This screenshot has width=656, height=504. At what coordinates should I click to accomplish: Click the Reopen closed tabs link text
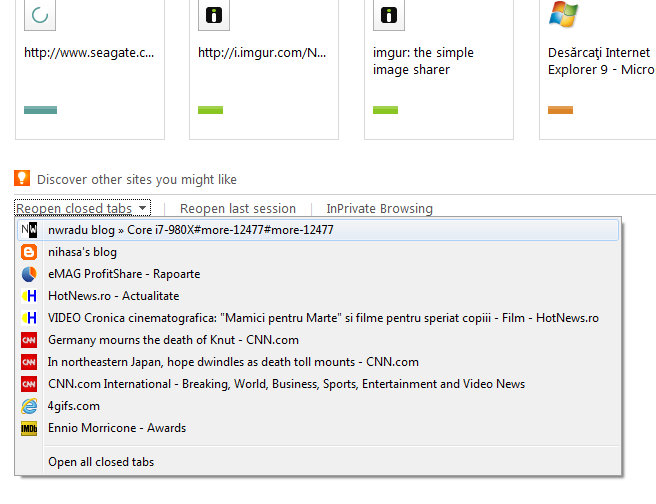click(x=74, y=208)
